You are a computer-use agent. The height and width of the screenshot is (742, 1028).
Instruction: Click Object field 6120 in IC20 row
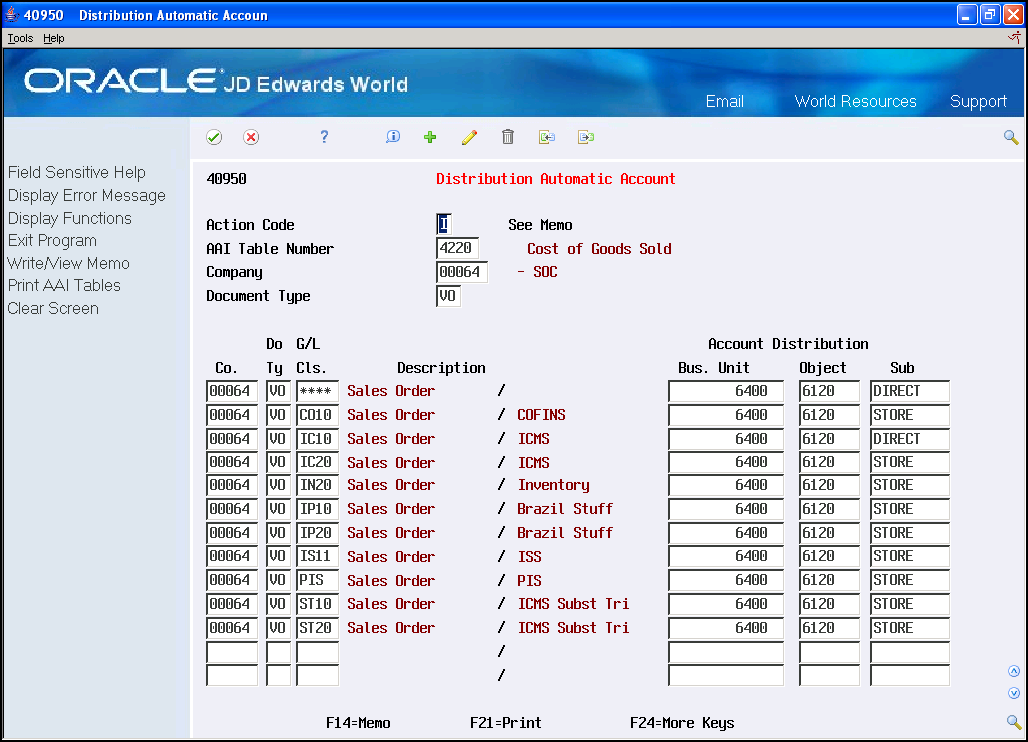tap(829, 462)
